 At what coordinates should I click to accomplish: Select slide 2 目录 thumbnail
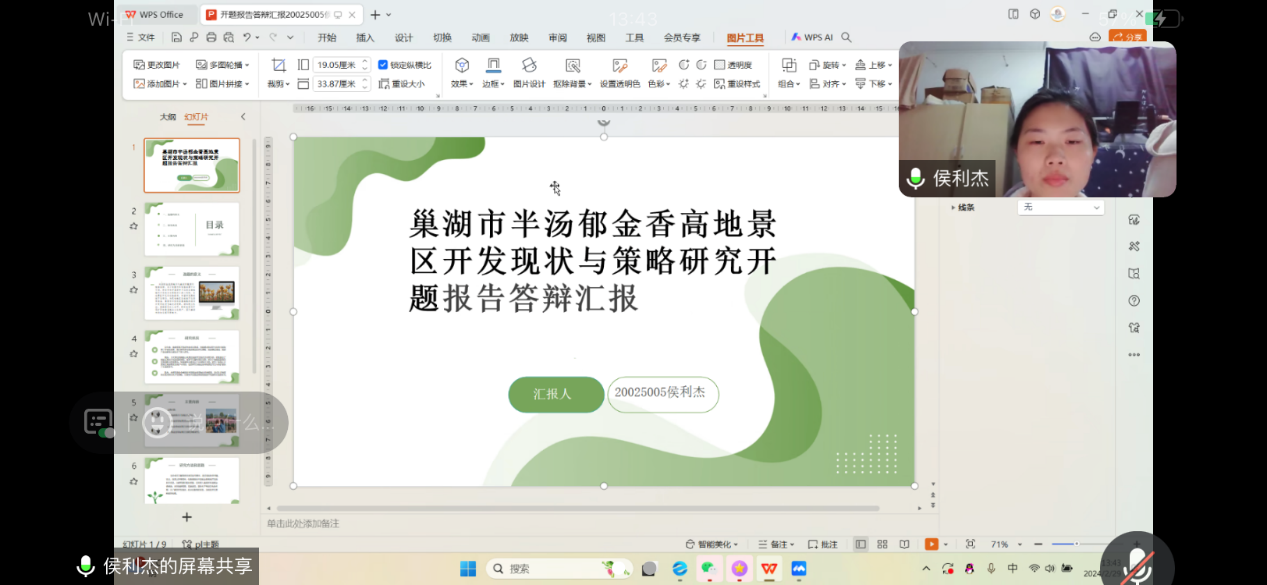(x=192, y=229)
